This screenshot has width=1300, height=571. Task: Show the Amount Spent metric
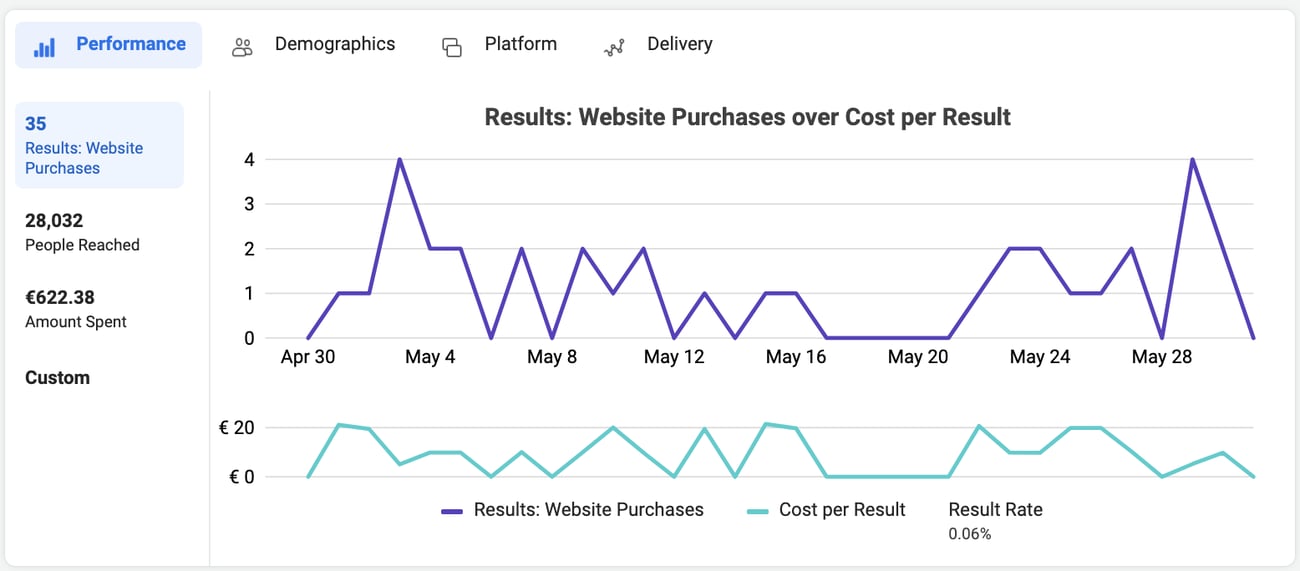point(76,309)
